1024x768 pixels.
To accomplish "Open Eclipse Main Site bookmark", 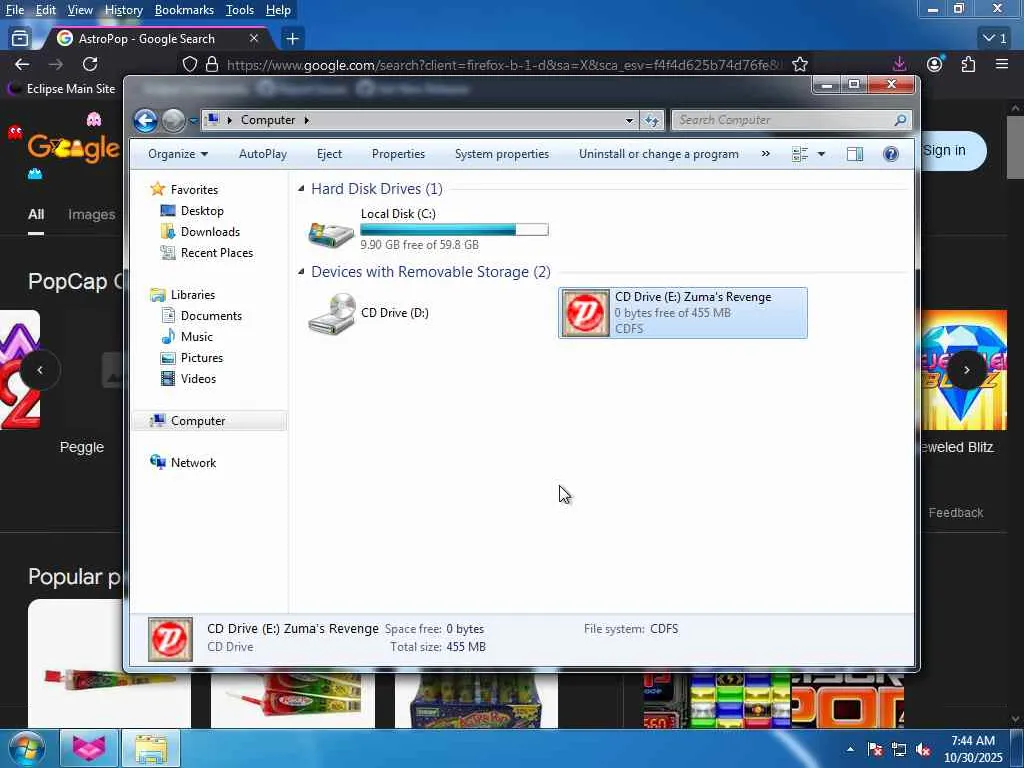I will click(61, 89).
